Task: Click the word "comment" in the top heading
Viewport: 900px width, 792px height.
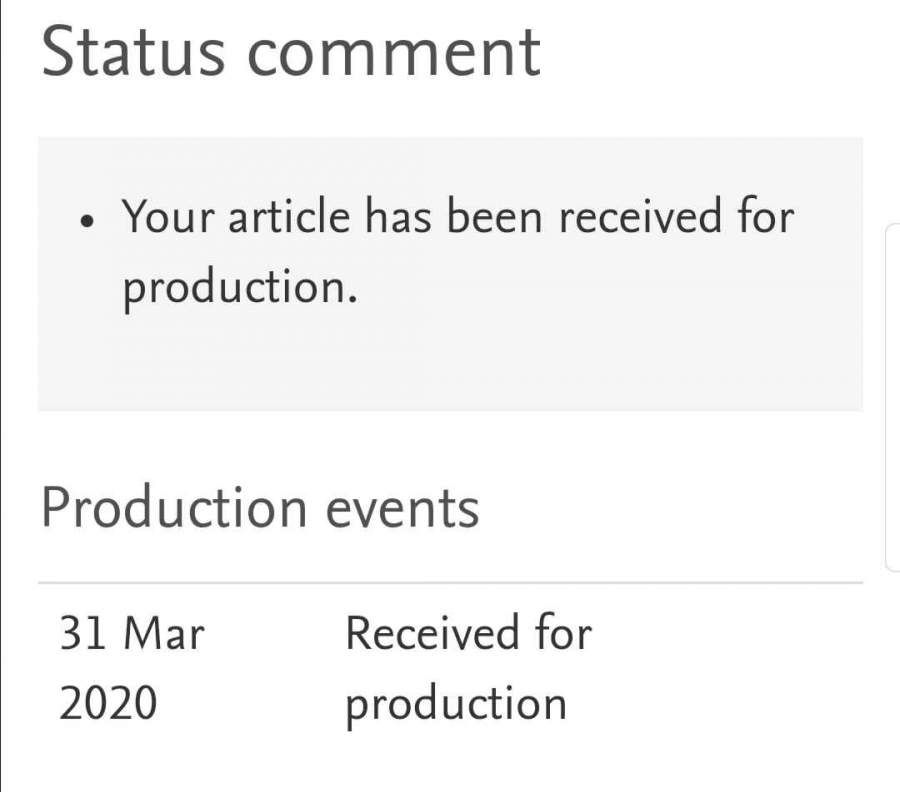Action: click(394, 52)
